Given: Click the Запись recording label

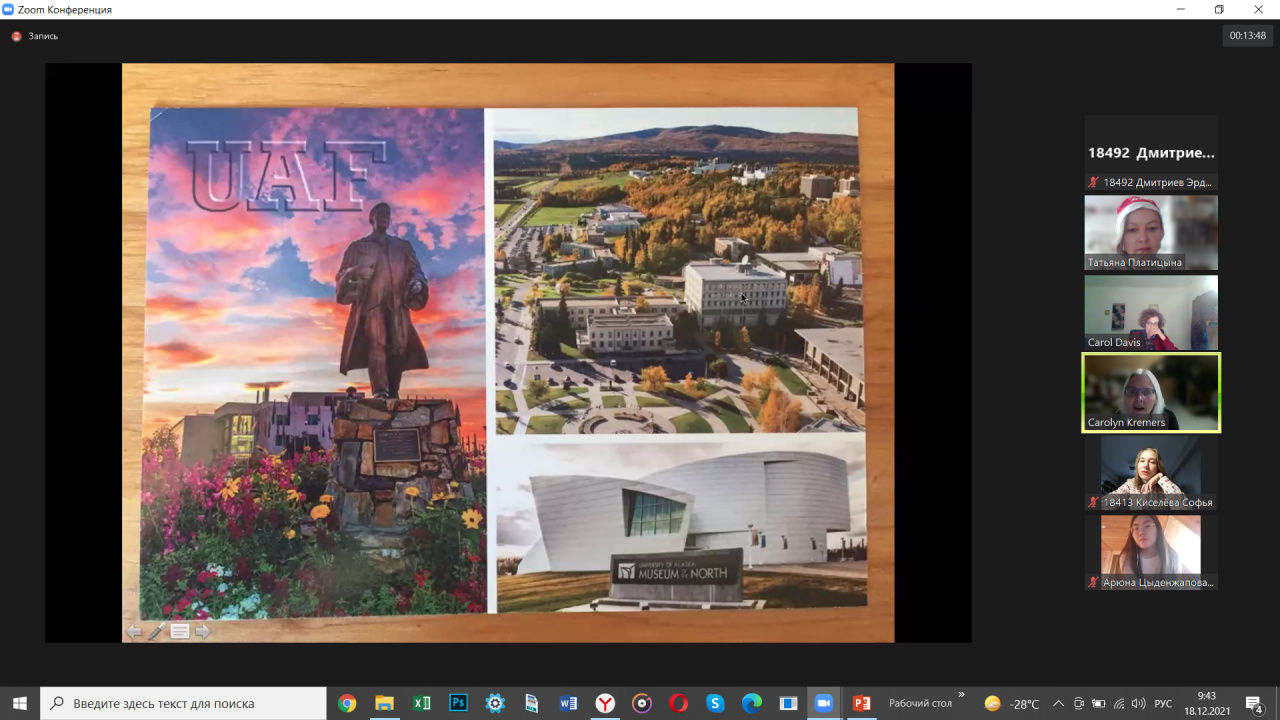Looking at the screenshot, I should (x=43, y=36).
